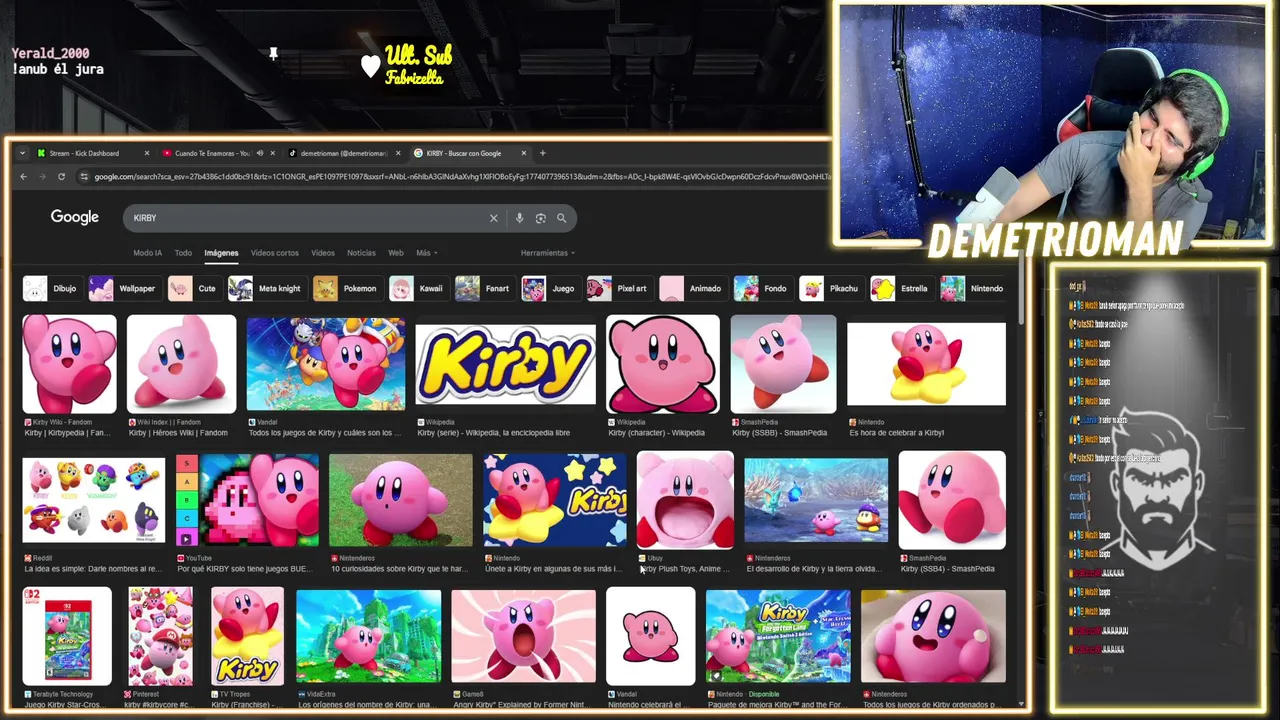Filter images by Juego chip
This screenshot has width=1280, height=720.
(549, 289)
